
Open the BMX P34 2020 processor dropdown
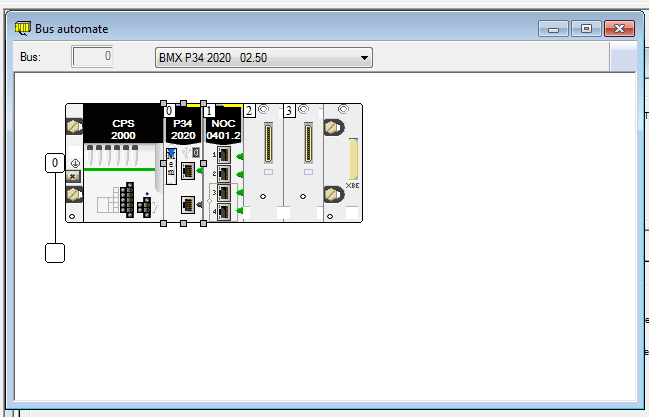click(x=264, y=58)
